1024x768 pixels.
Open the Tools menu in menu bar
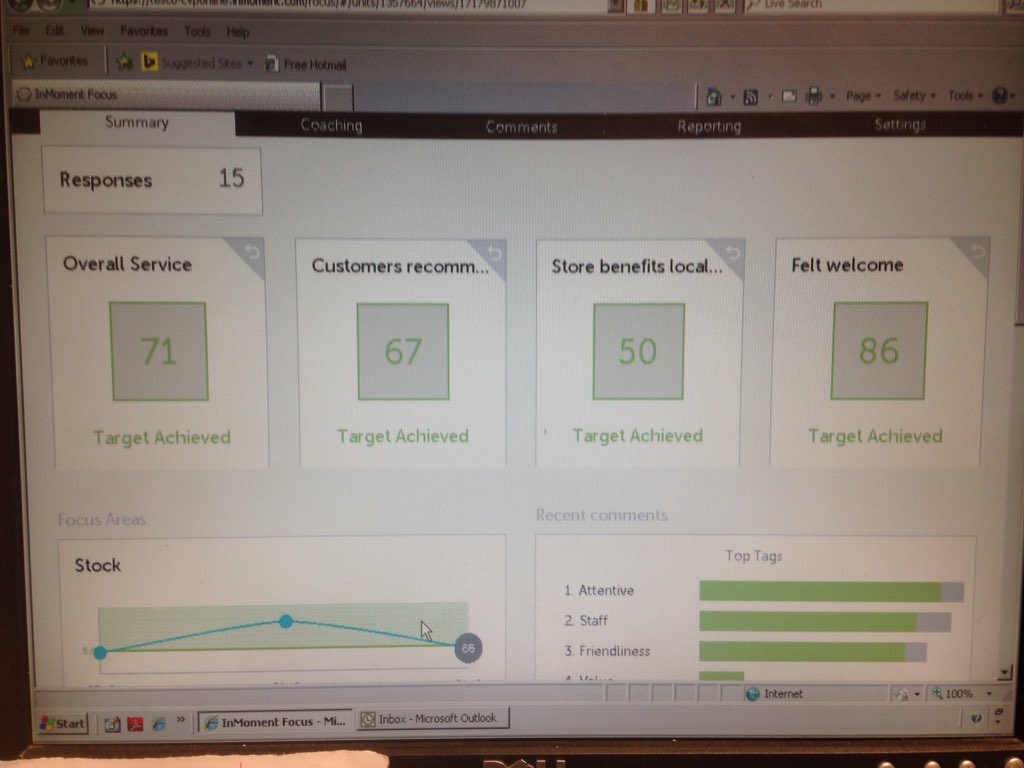[x=197, y=31]
